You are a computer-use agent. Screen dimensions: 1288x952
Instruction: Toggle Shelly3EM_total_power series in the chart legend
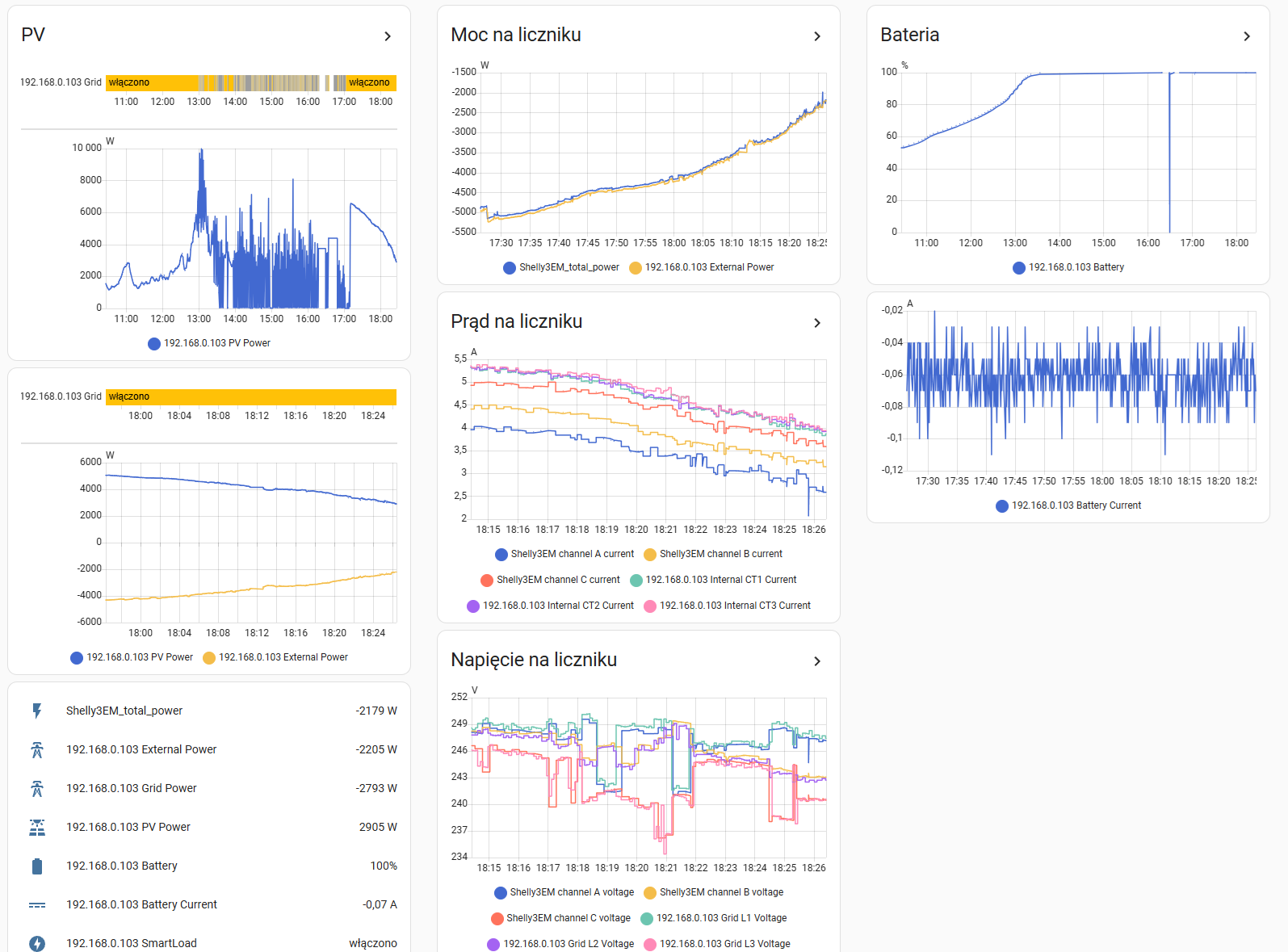tap(561, 267)
